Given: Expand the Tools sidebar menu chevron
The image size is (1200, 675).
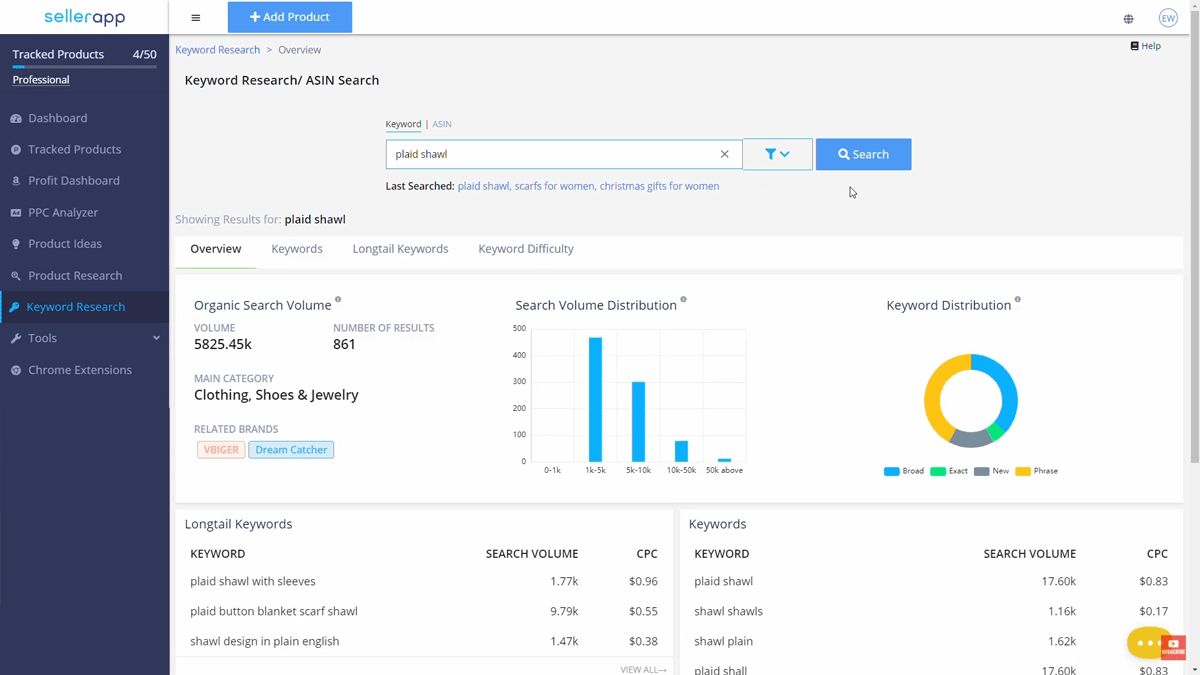Looking at the screenshot, I should (x=156, y=338).
